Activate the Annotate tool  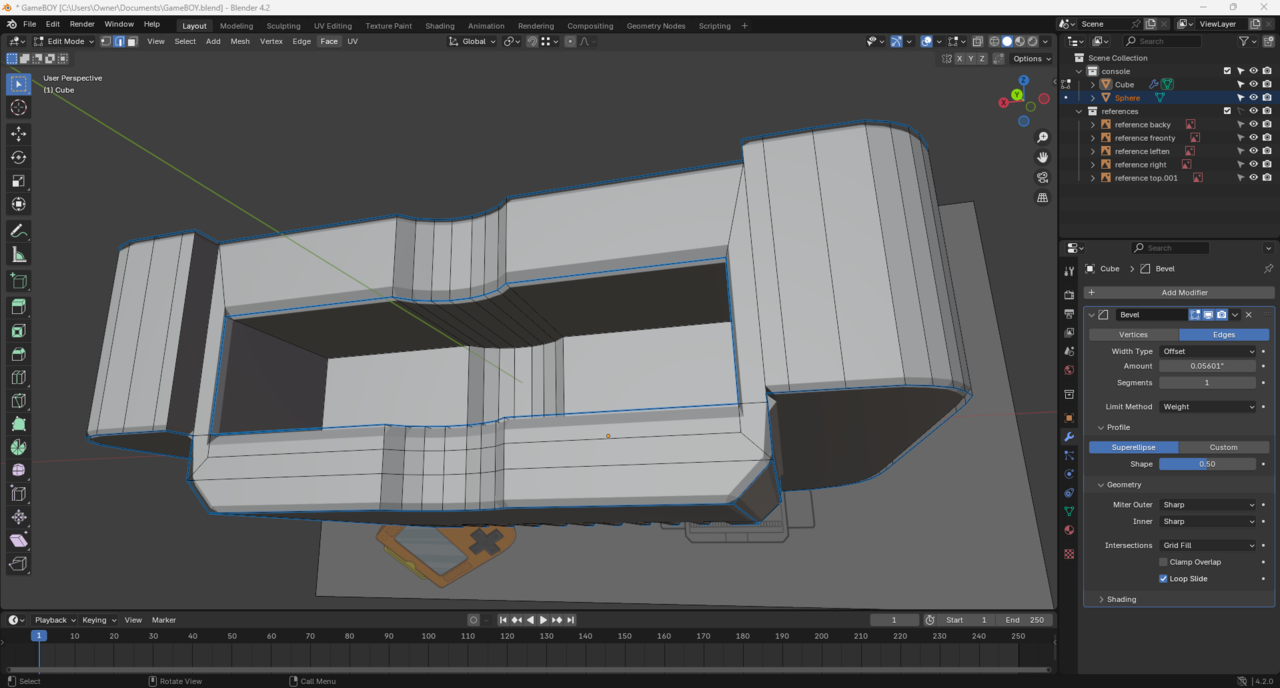coord(18,231)
